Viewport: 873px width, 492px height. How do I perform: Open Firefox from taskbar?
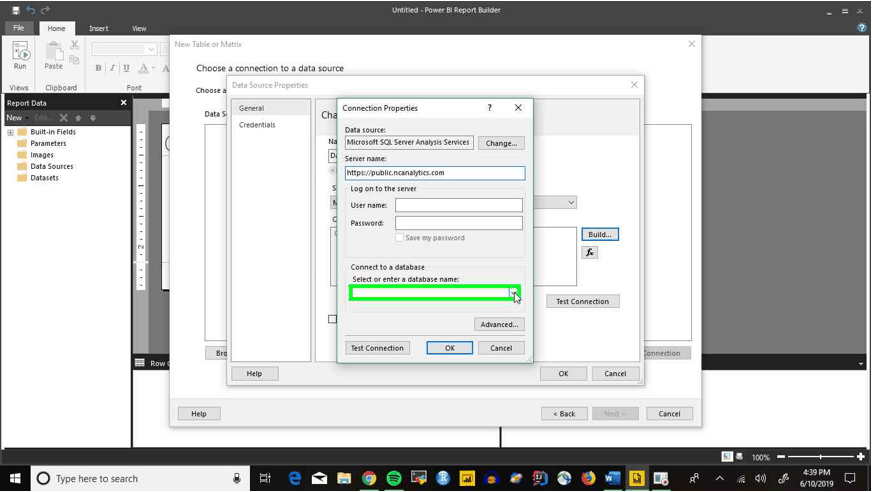tap(588, 479)
